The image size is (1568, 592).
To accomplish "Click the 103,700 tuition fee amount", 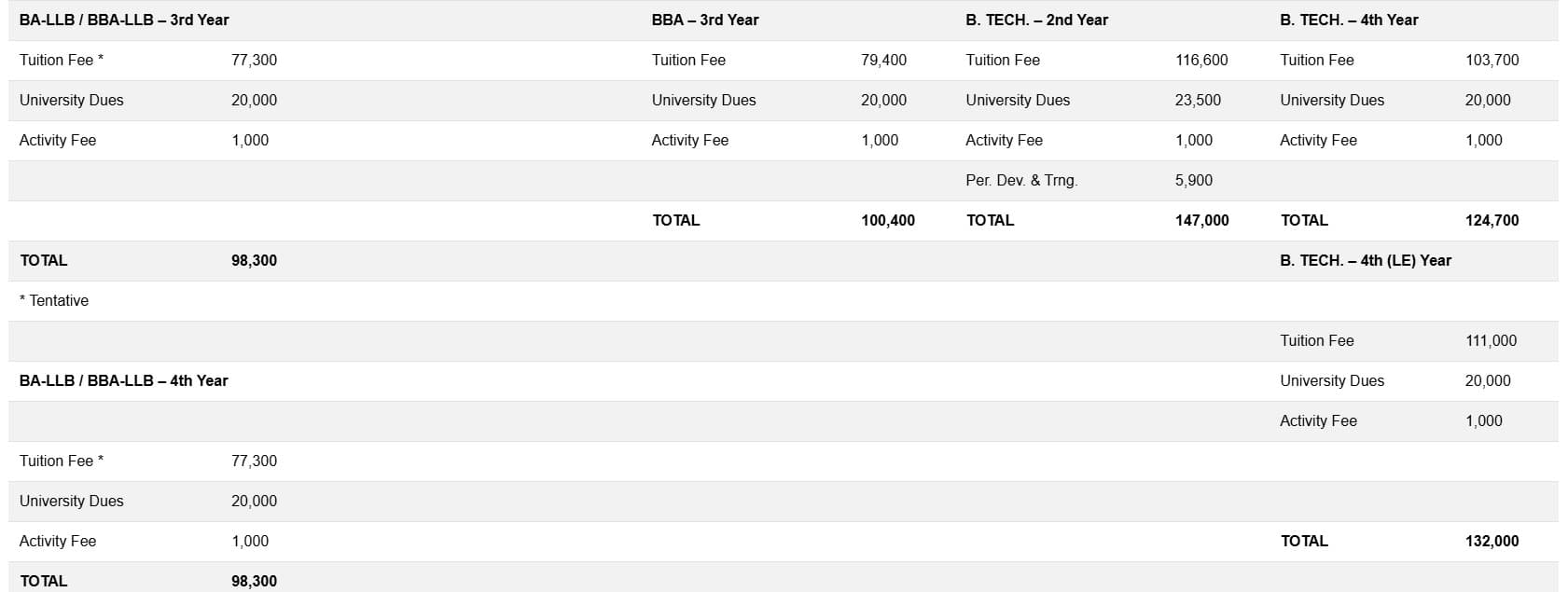I will (1492, 60).
